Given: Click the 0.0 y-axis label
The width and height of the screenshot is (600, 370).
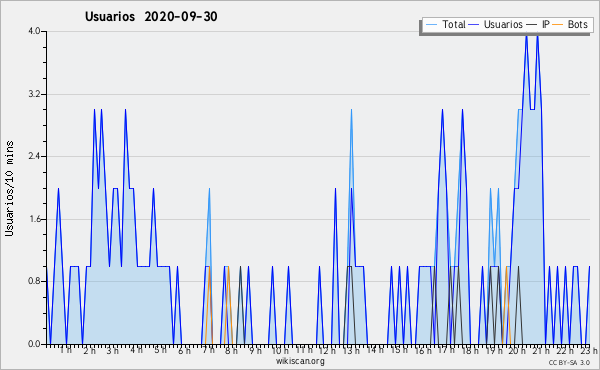Looking at the screenshot, I should tap(34, 344).
